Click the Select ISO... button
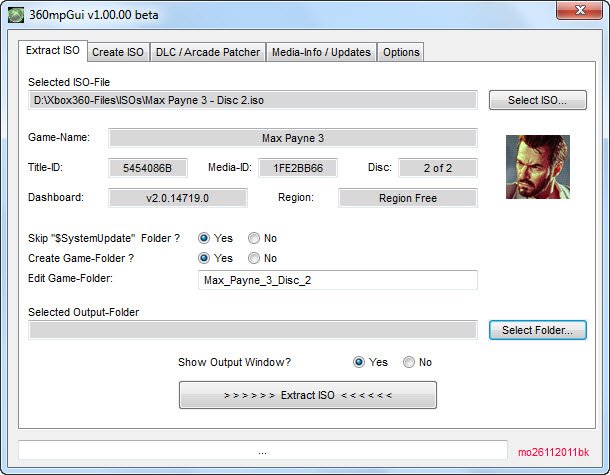The image size is (610, 475). point(538,100)
